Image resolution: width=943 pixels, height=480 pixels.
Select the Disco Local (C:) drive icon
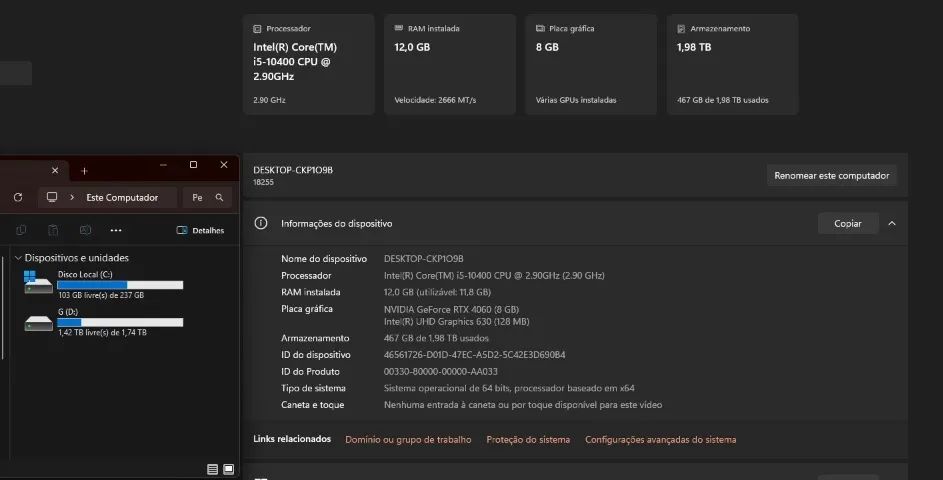[x=38, y=282]
